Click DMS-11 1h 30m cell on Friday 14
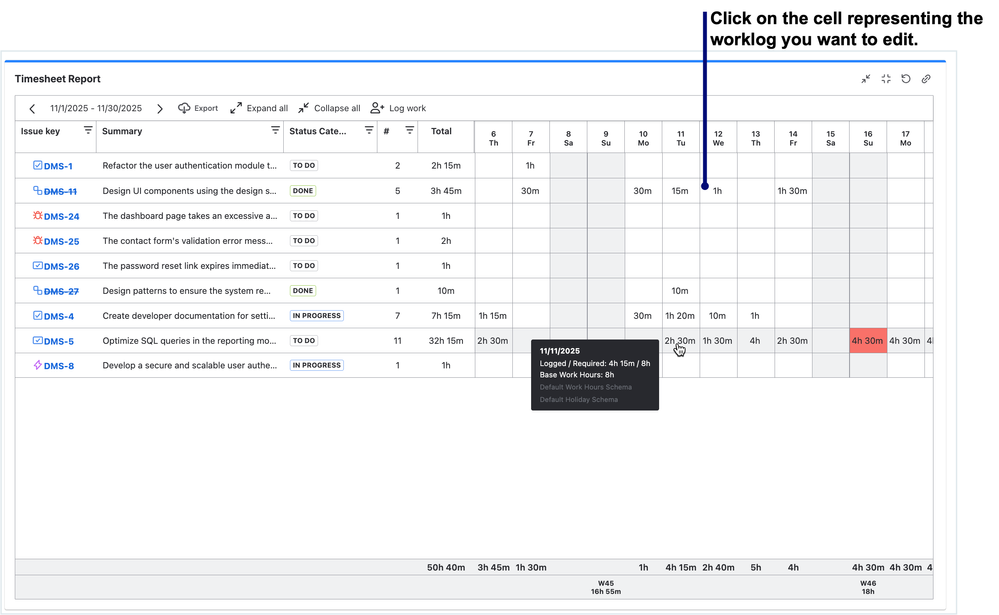Image resolution: width=999 pixels, height=615 pixels. pyautogui.click(x=792, y=191)
